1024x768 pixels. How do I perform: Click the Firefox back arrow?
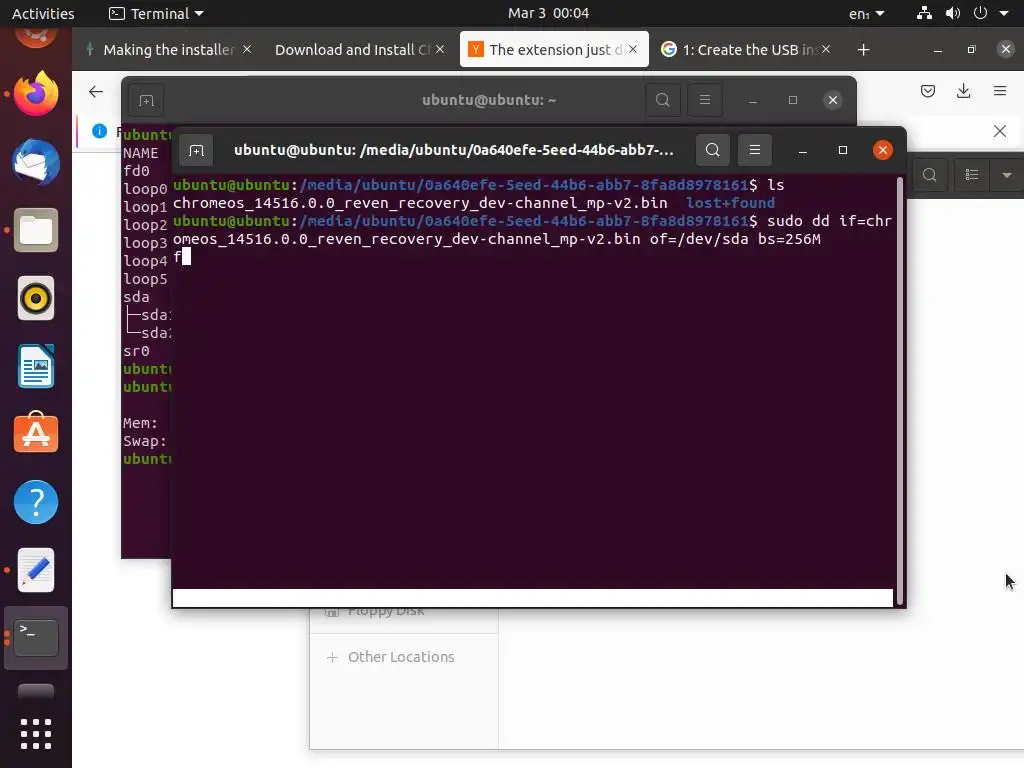(96, 91)
